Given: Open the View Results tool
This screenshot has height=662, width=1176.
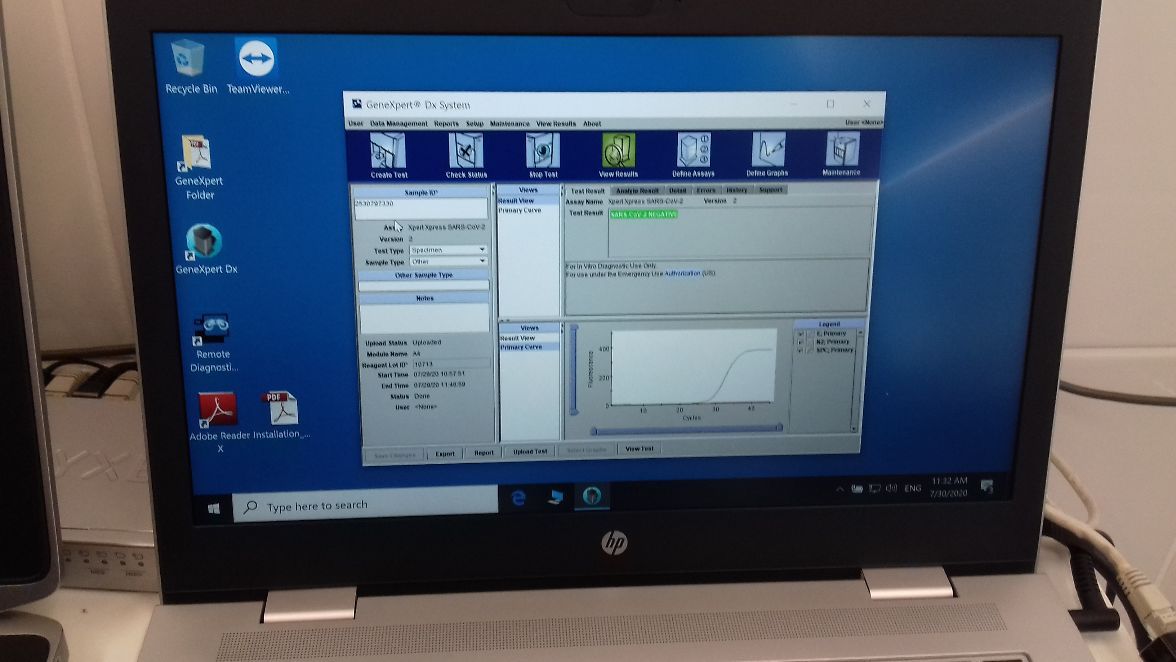Looking at the screenshot, I should coord(618,154).
